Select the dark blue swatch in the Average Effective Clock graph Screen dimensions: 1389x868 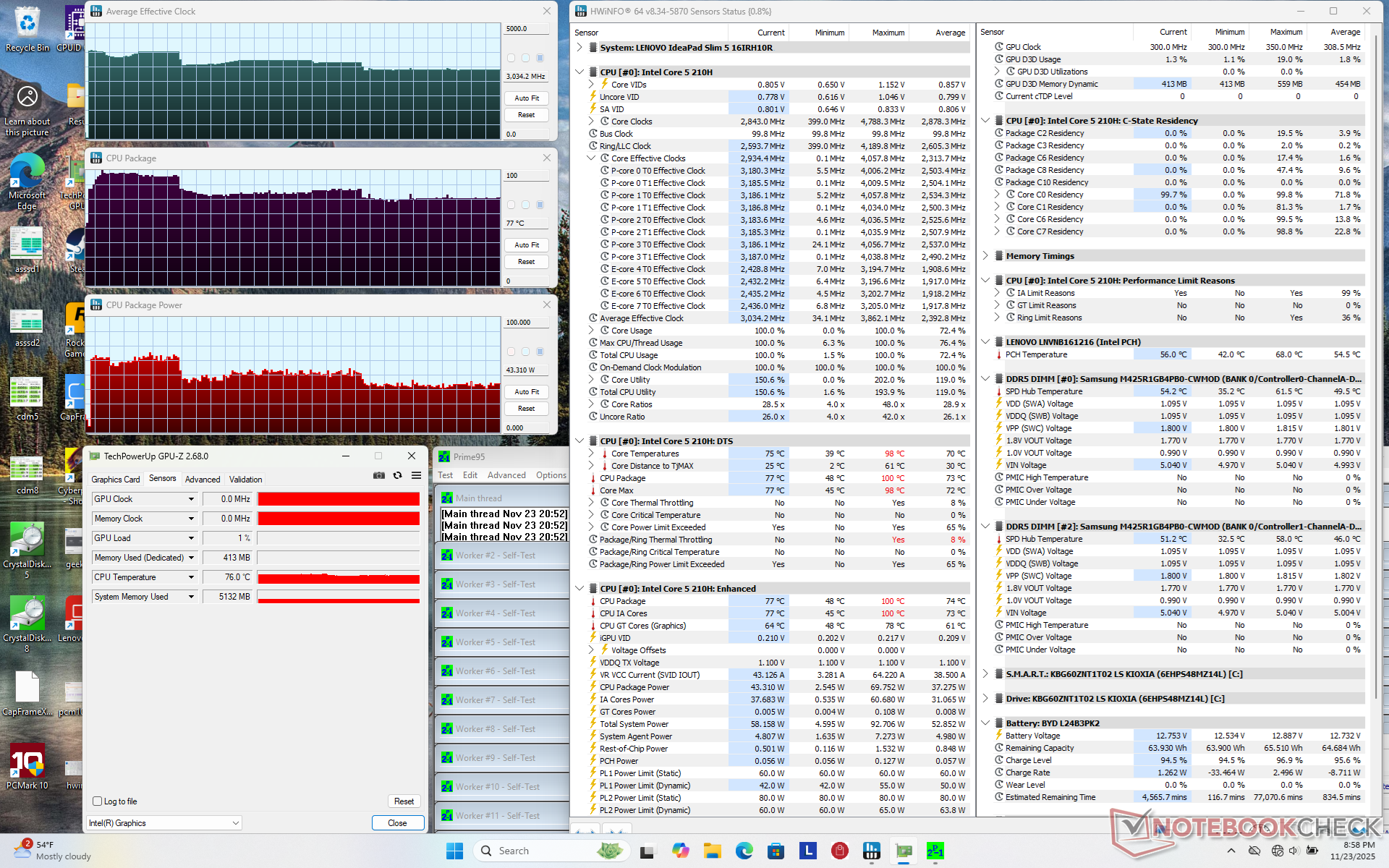coord(540,58)
